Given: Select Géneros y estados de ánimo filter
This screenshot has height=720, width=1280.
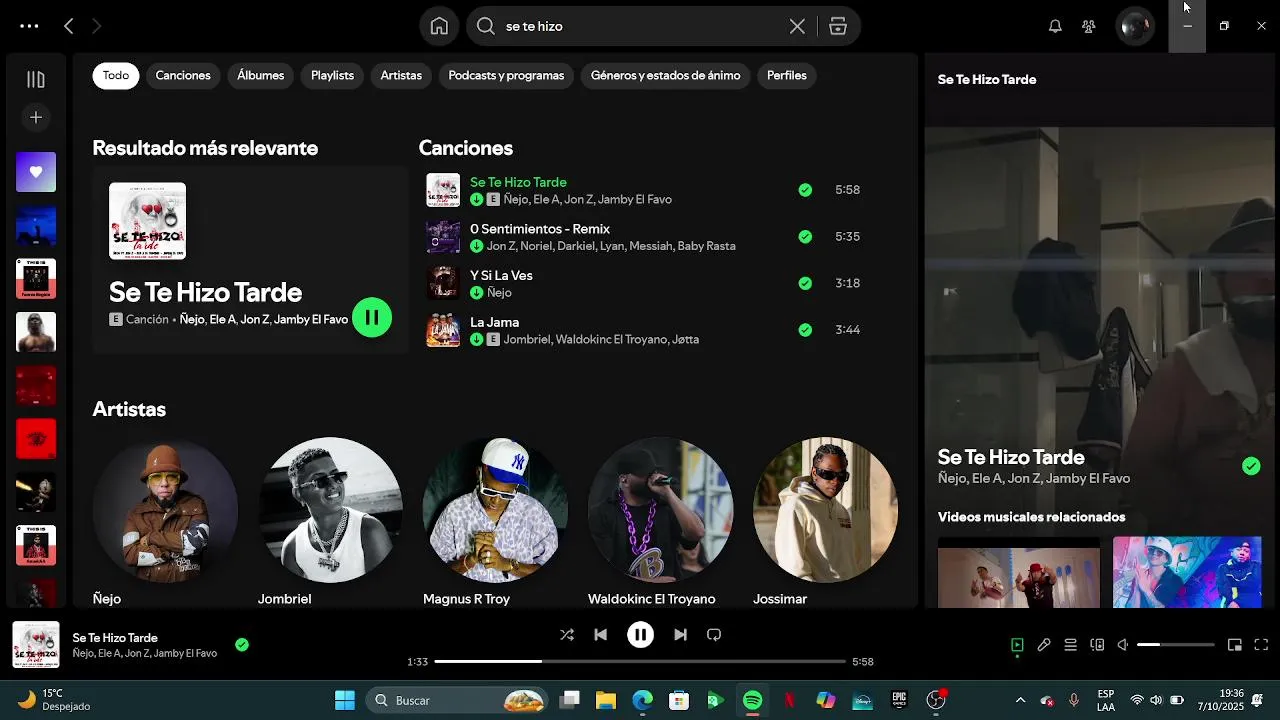Looking at the screenshot, I should coord(665,76).
